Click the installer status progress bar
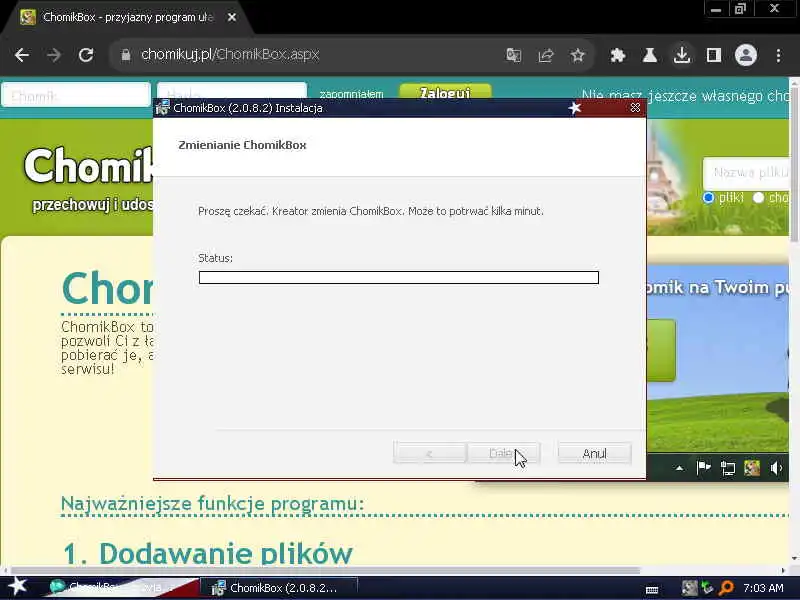800x600 pixels. [x=398, y=277]
